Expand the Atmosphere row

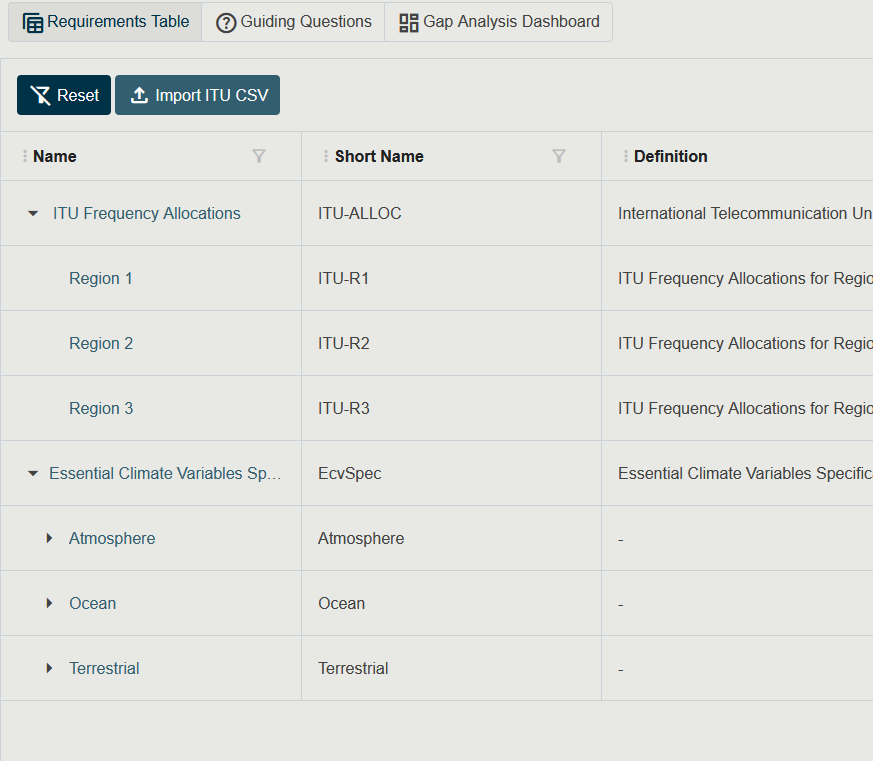(50, 538)
